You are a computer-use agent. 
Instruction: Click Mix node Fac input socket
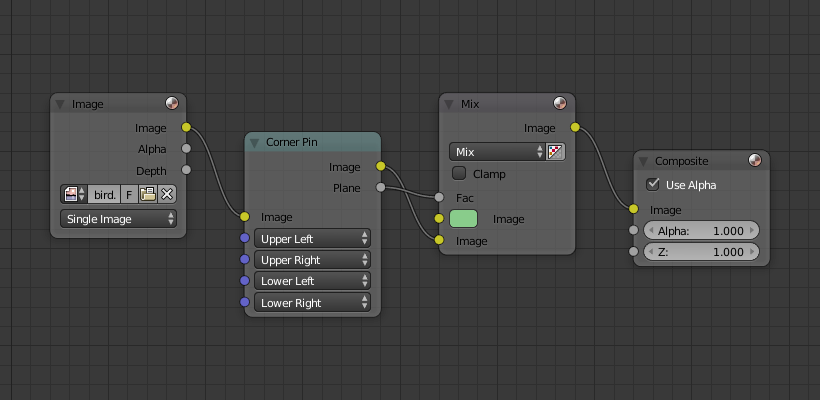pos(439,197)
